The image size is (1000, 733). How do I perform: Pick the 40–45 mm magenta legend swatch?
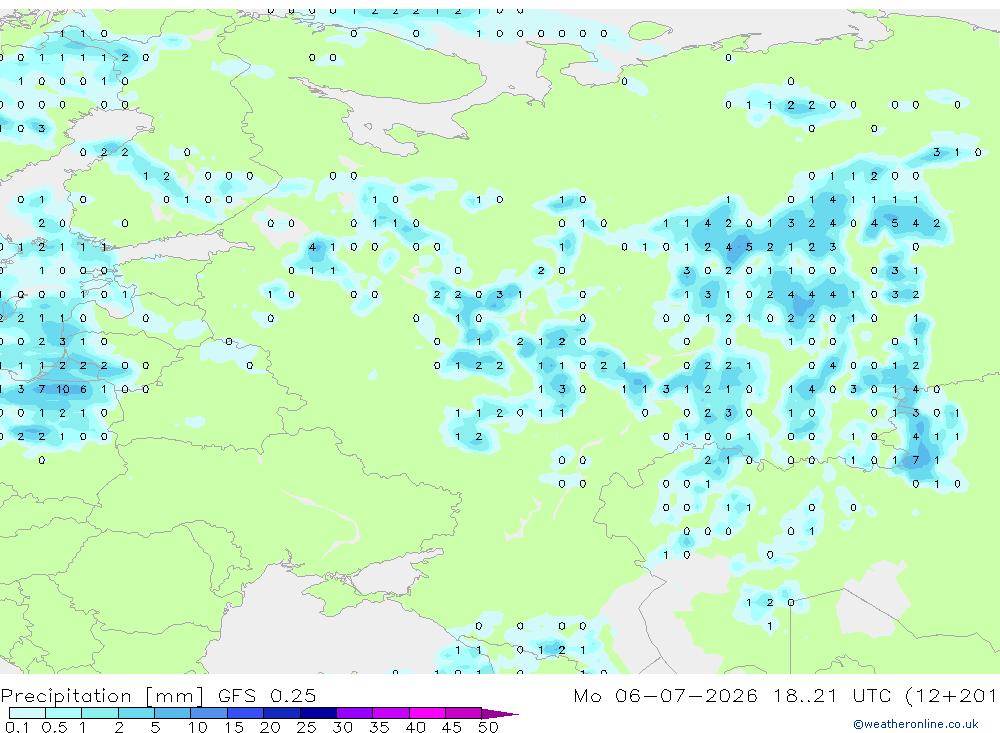coord(427,713)
